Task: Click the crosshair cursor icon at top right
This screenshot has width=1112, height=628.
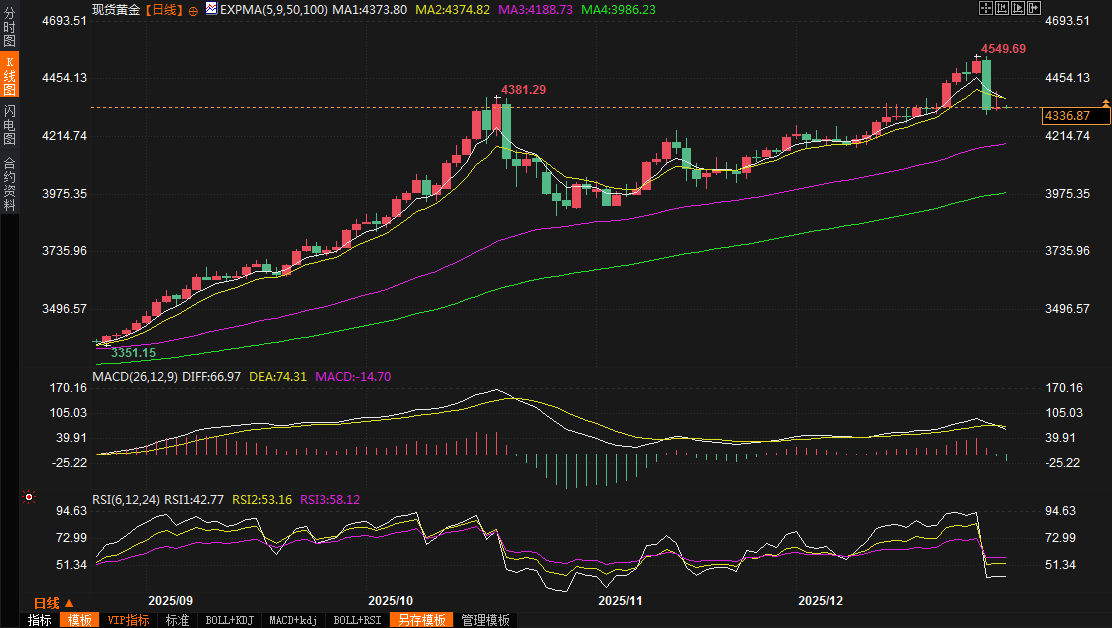Action: 985,8
